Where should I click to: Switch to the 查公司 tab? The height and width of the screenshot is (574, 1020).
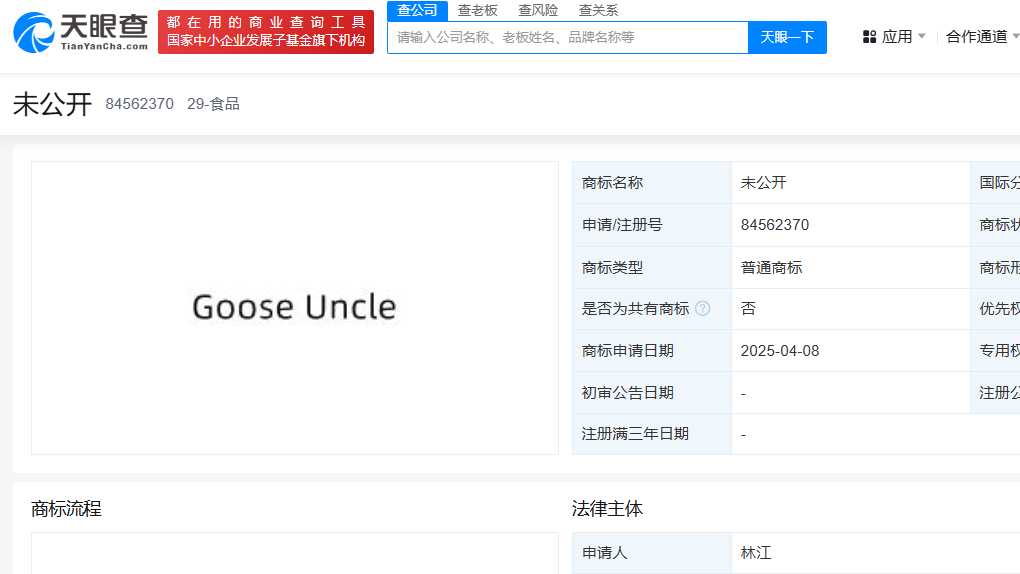417,10
